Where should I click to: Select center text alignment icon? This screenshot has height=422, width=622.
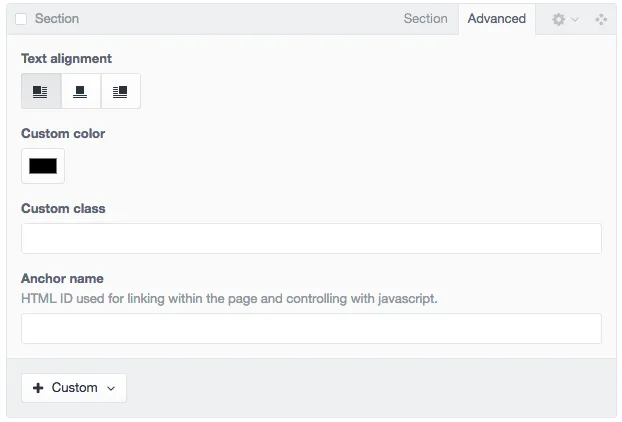coord(81,91)
